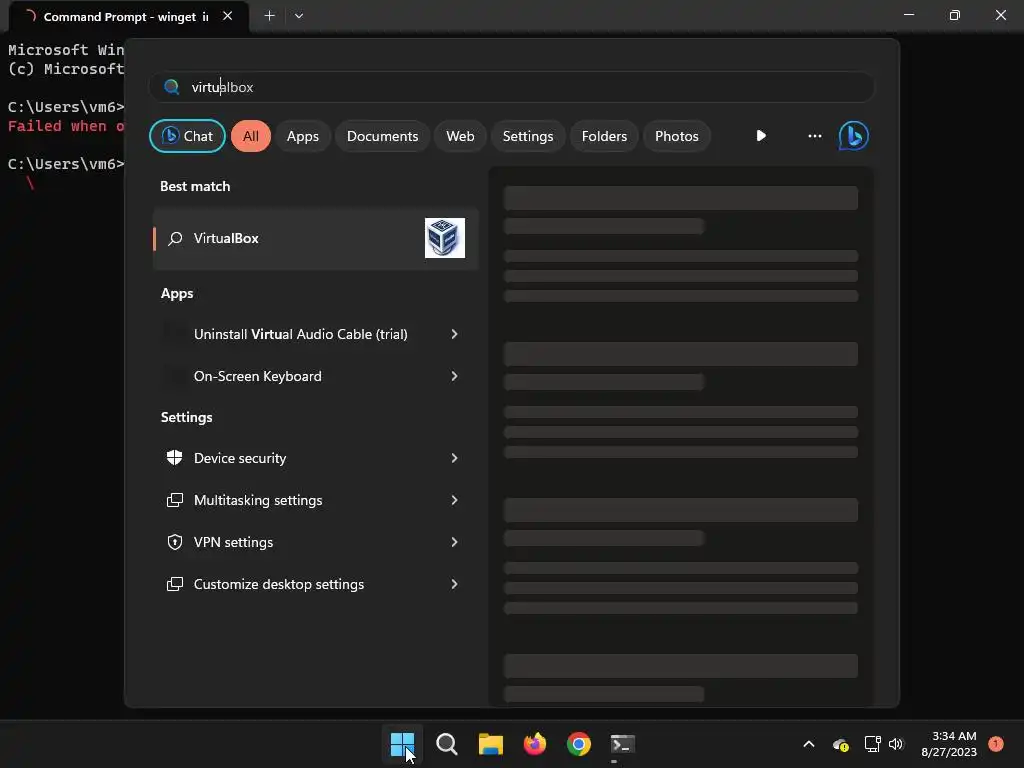Click the Device security shield icon
The height and width of the screenshot is (768, 1024).
(x=174, y=458)
